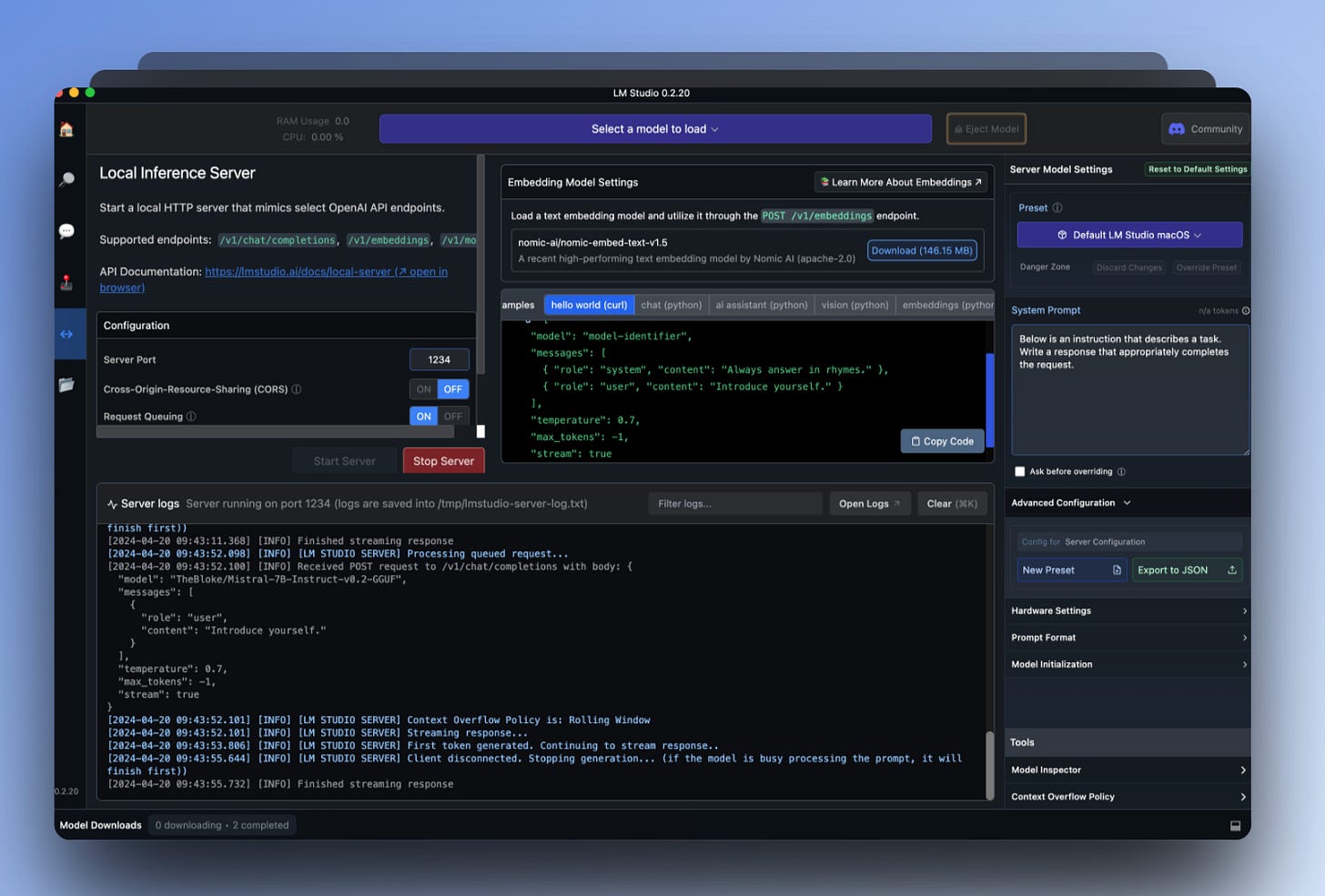Open API documentation link in browser
The width and height of the screenshot is (1325, 896).
(x=326, y=272)
